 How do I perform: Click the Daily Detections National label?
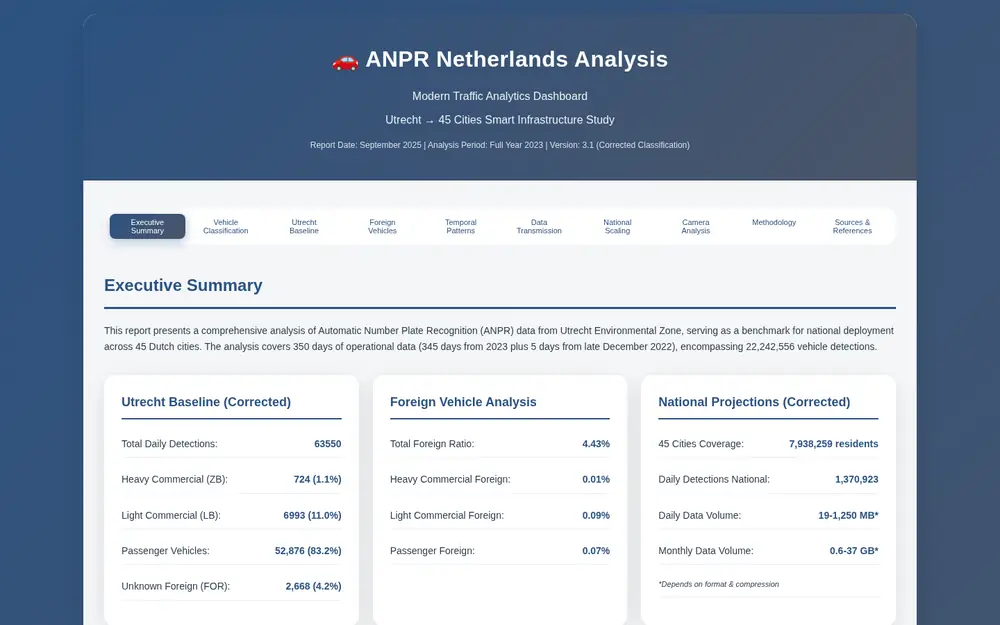click(714, 479)
